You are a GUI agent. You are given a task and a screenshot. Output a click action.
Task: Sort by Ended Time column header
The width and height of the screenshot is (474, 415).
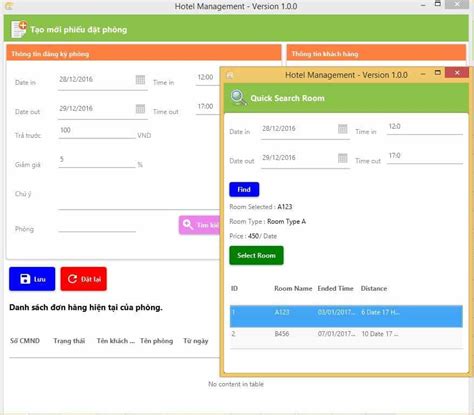(x=335, y=288)
